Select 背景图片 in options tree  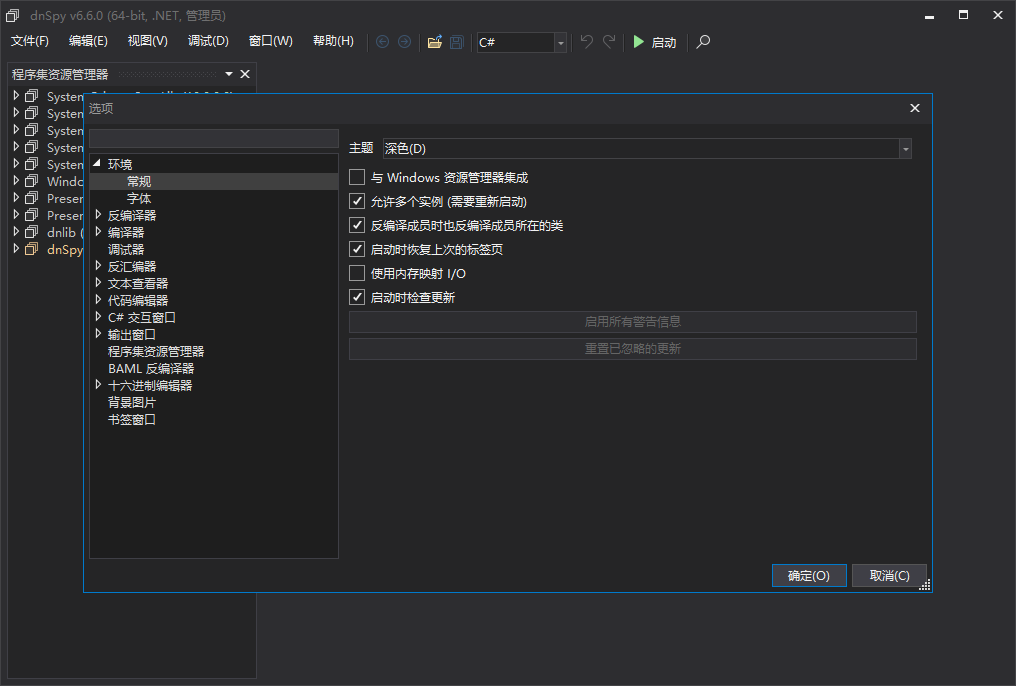(x=132, y=402)
